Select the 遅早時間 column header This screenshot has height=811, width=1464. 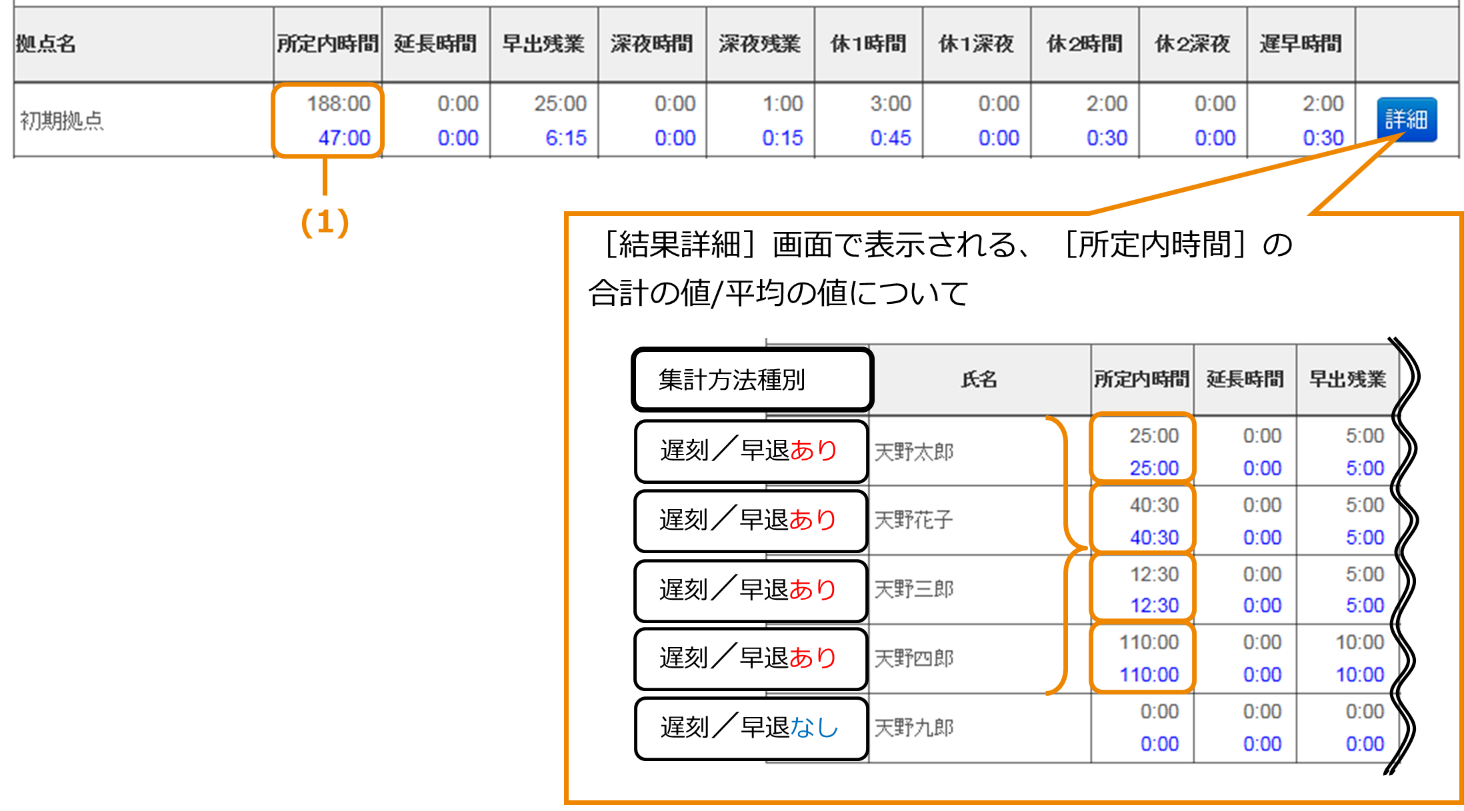[x=1302, y=44]
